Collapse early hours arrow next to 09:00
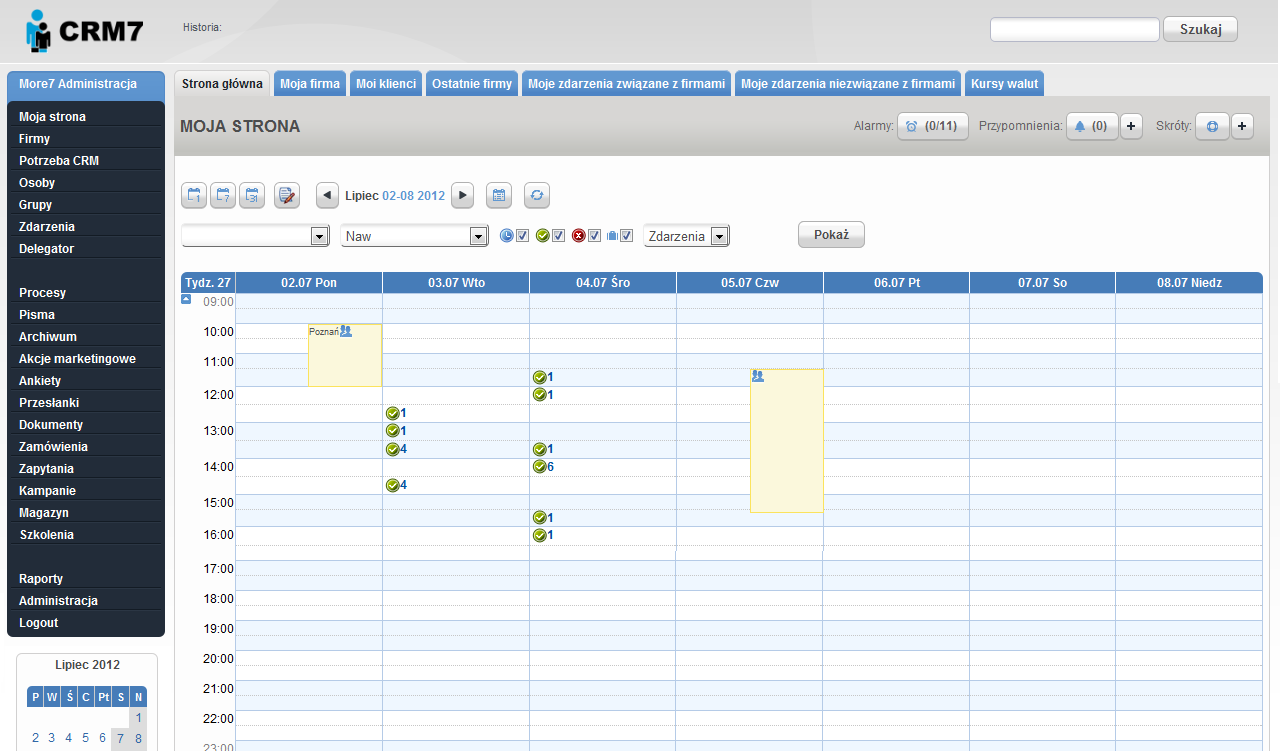The image size is (1280, 751). pos(186,299)
